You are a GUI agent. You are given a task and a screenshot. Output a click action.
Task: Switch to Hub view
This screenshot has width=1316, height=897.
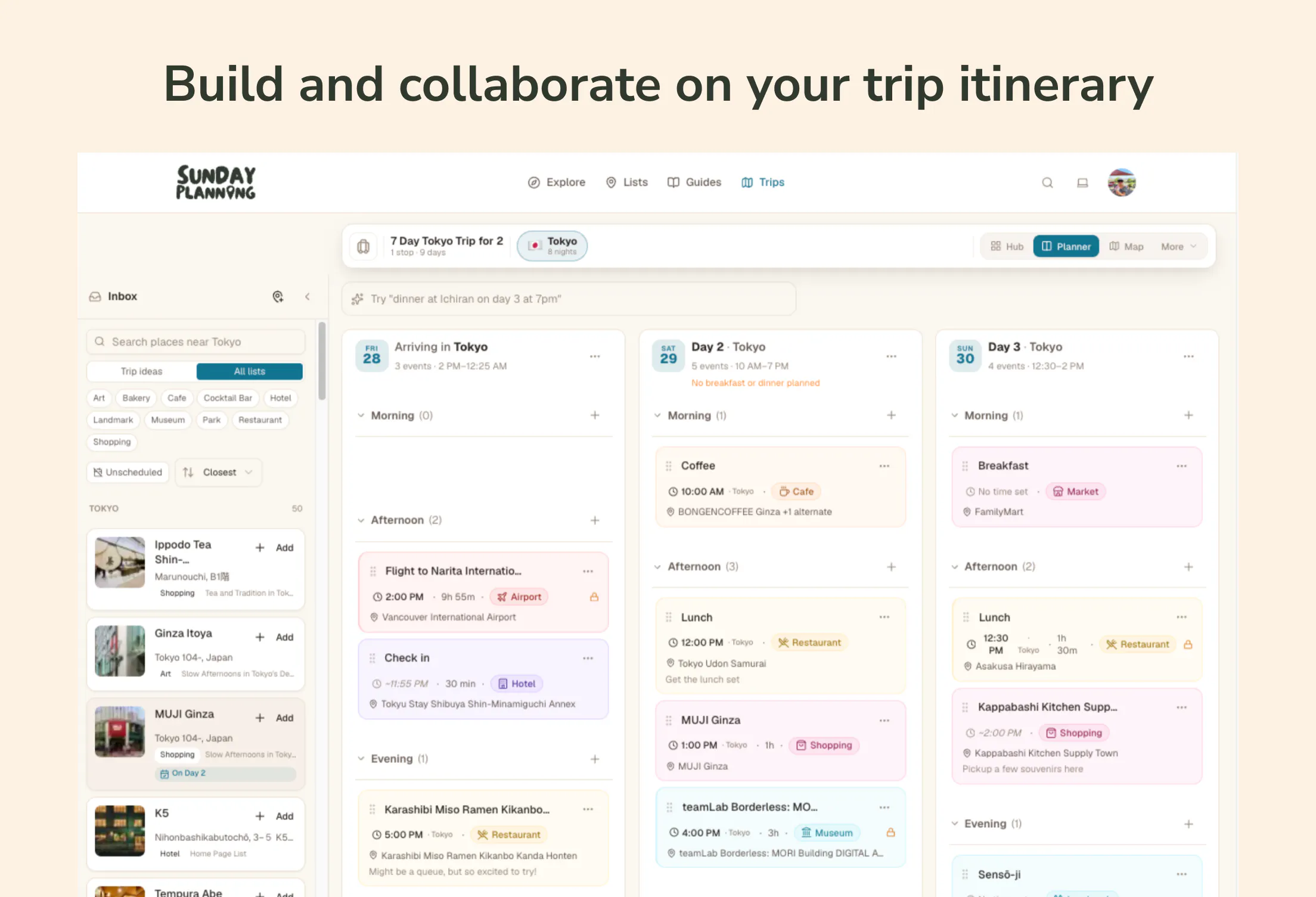(x=1007, y=247)
